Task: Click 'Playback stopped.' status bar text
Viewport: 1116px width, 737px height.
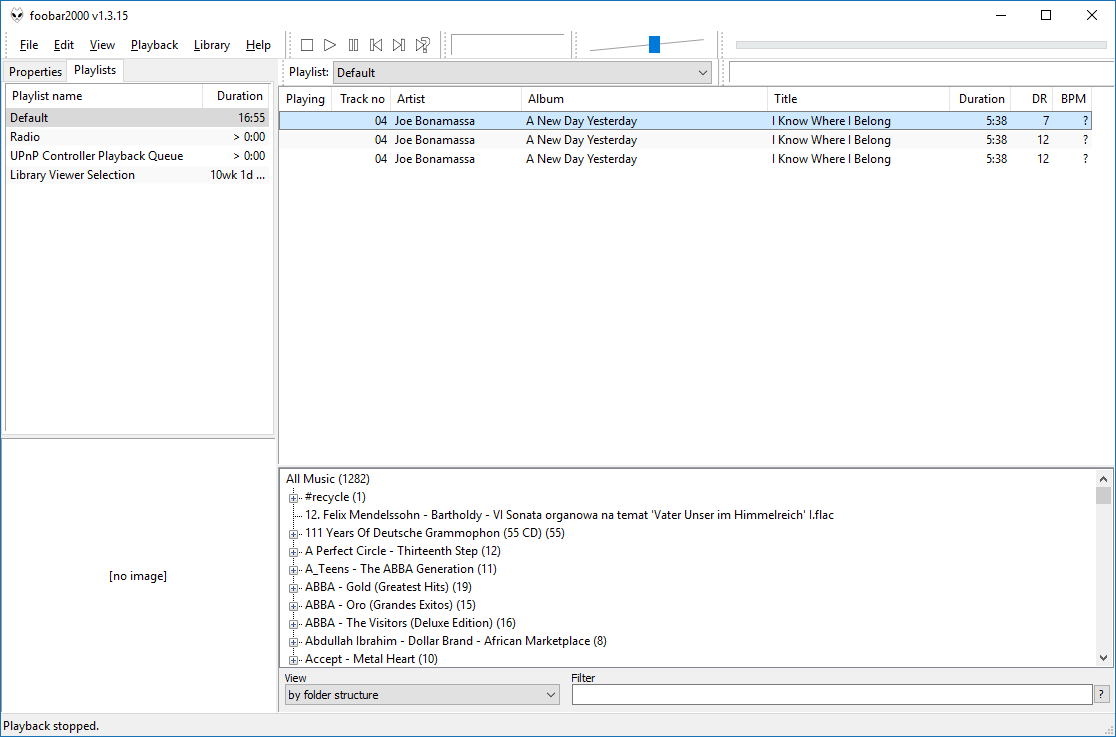Action: (51, 726)
